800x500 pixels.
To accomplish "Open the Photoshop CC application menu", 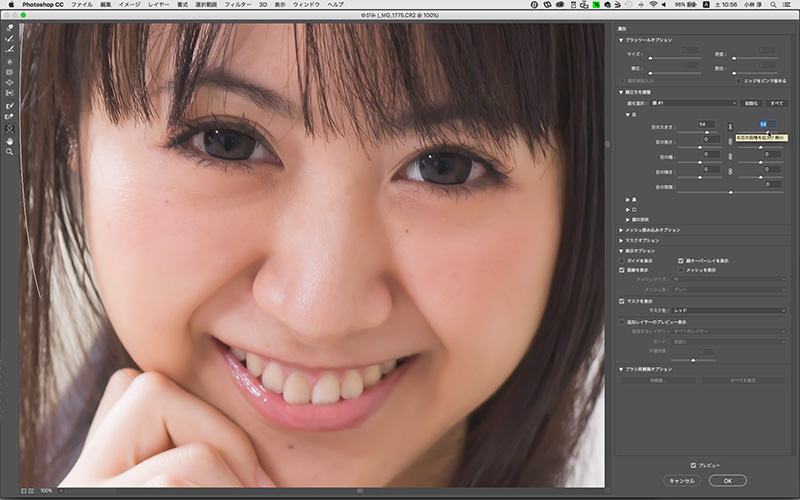I will 43,5.
